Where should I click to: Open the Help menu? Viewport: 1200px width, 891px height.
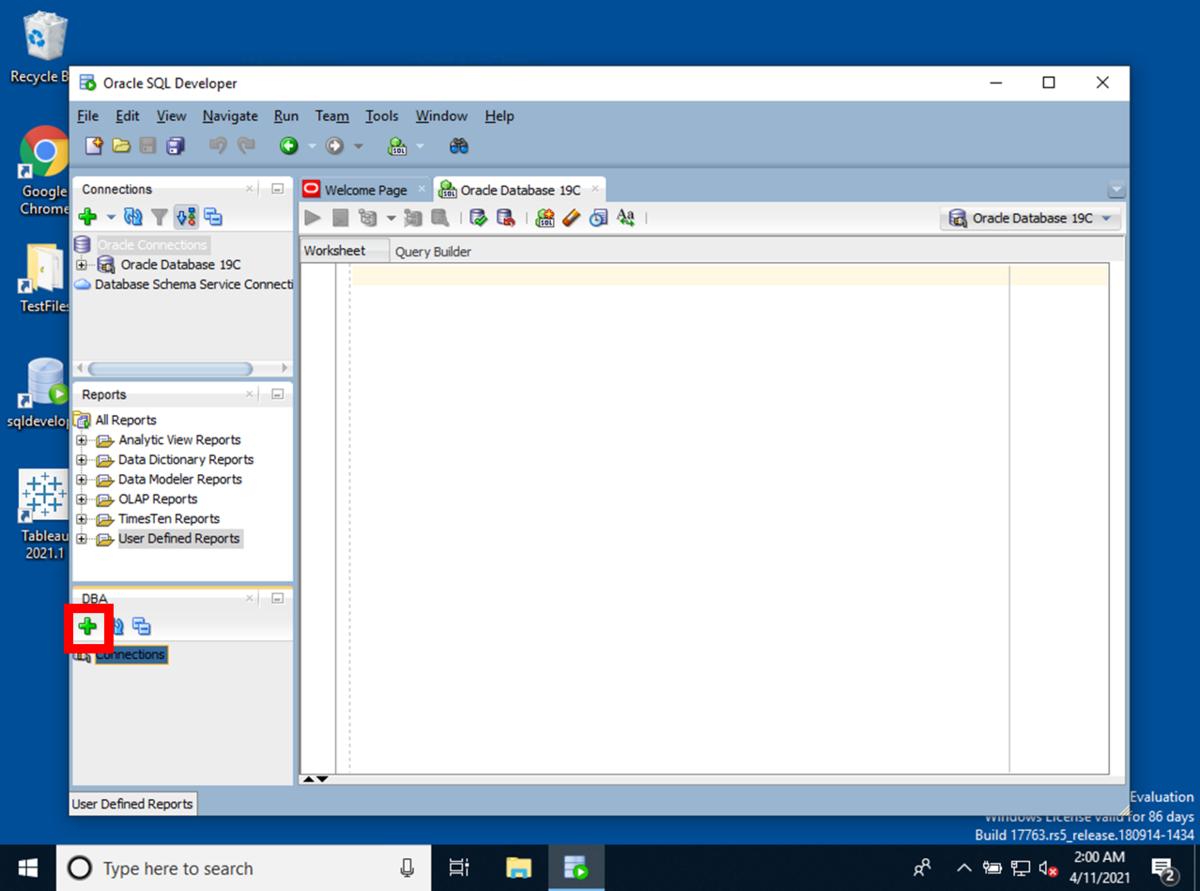[499, 116]
